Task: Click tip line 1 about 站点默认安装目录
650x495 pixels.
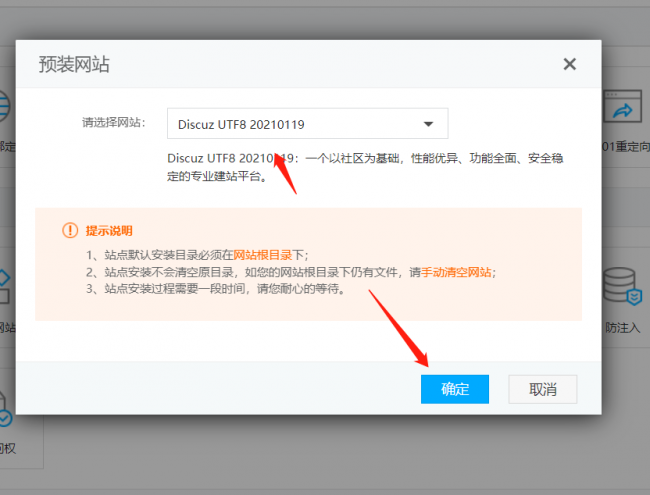Action: tap(197, 255)
